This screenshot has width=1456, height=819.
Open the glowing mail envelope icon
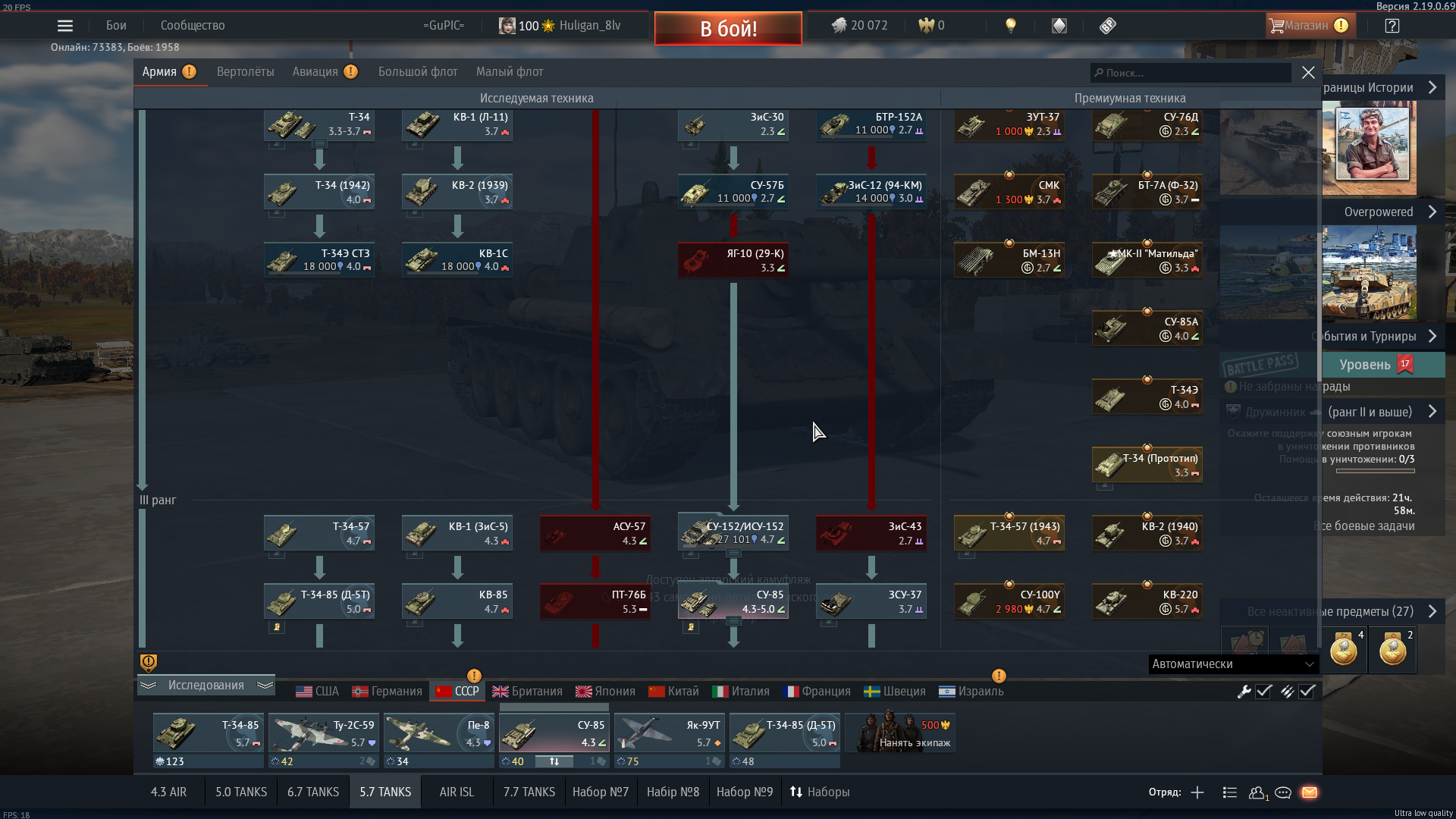click(1310, 792)
